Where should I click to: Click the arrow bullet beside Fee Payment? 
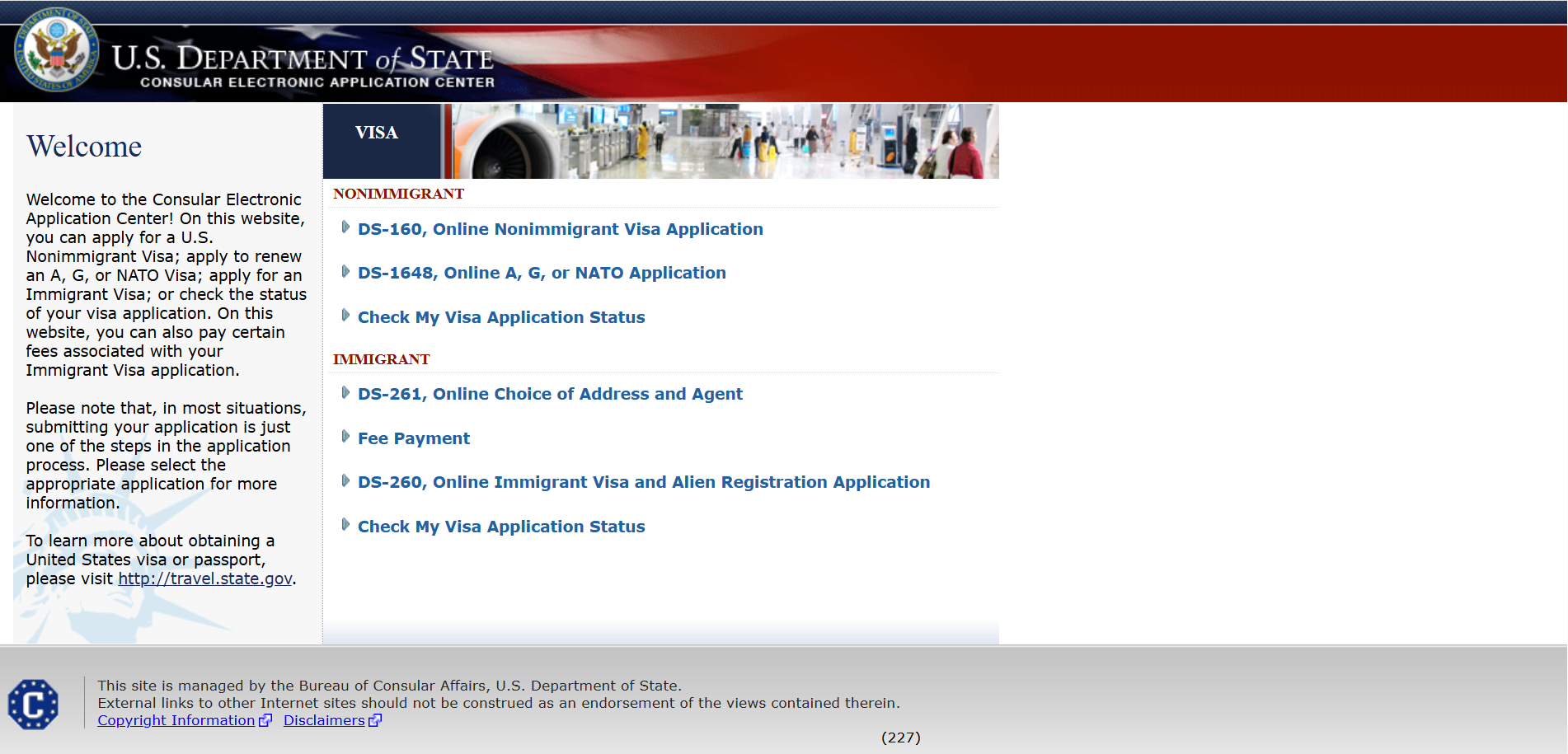pos(345,437)
